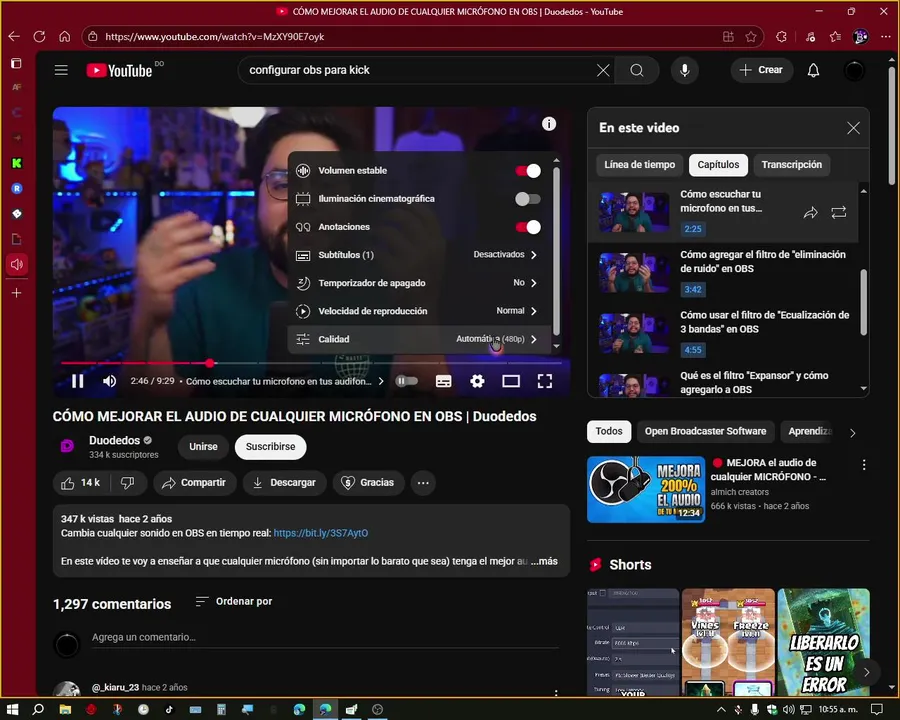Click the search magnifier button
900x720 pixels.
pos(637,70)
